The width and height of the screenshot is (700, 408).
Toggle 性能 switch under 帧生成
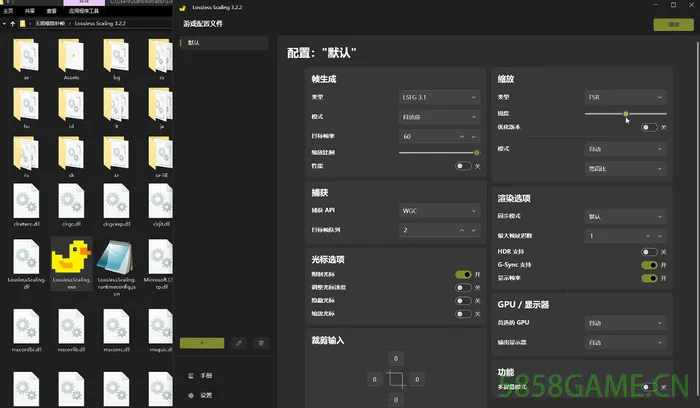[x=463, y=166]
